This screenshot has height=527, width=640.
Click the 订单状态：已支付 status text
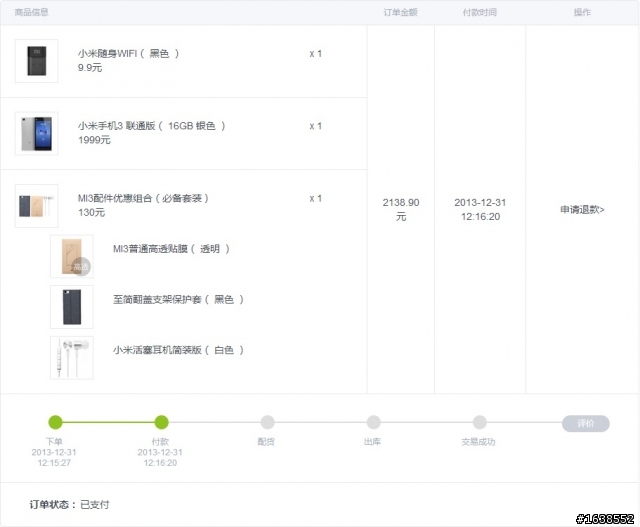click(69, 505)
